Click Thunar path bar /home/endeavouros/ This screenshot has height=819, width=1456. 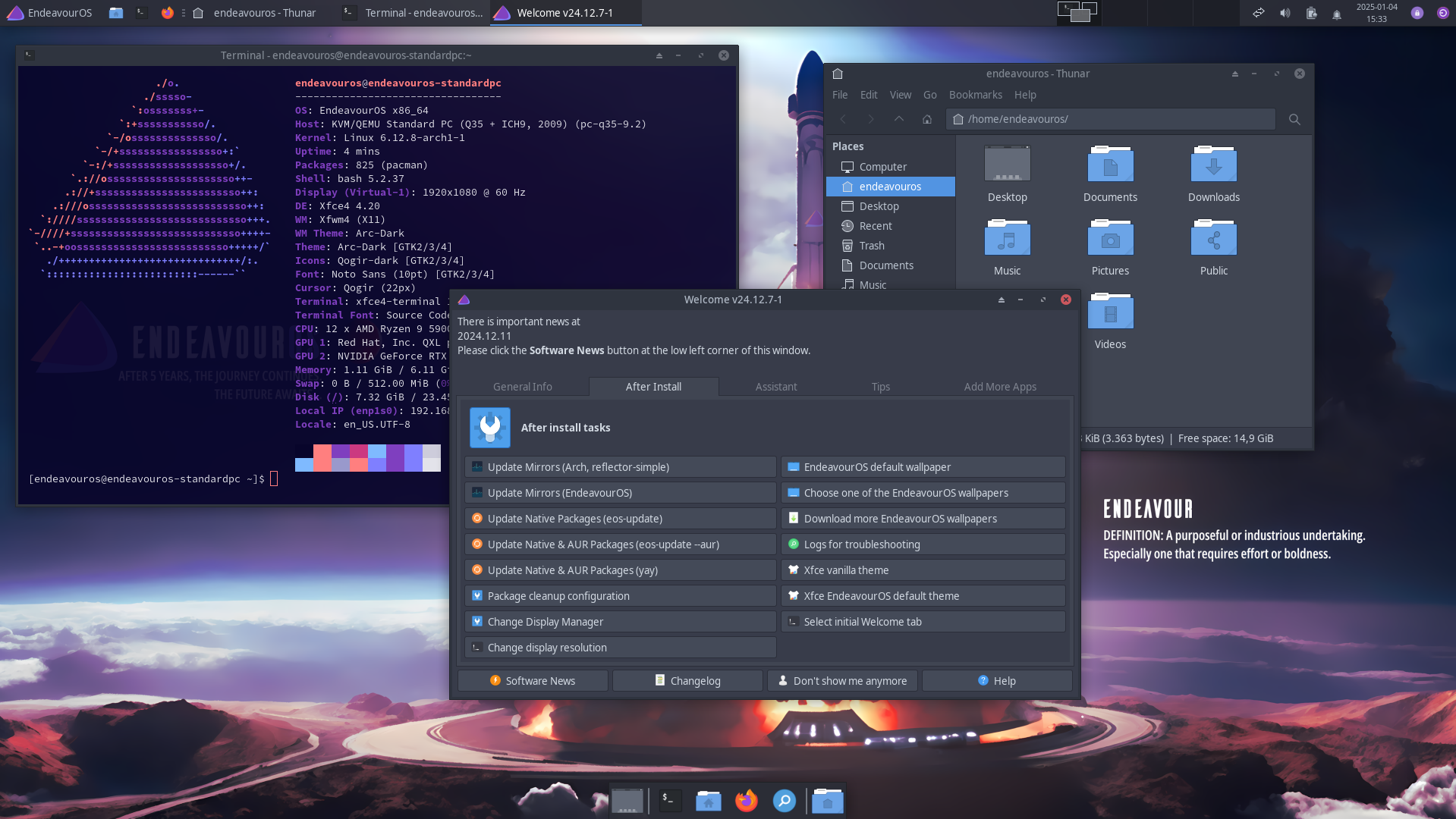(x=1111, y=119)
